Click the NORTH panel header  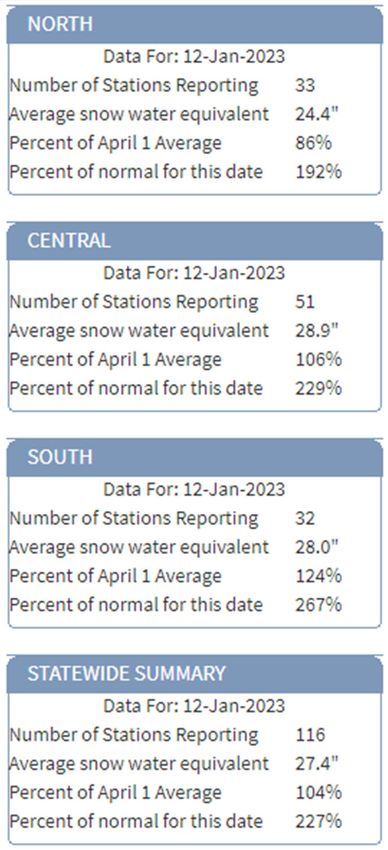click(x=194, y=25)
